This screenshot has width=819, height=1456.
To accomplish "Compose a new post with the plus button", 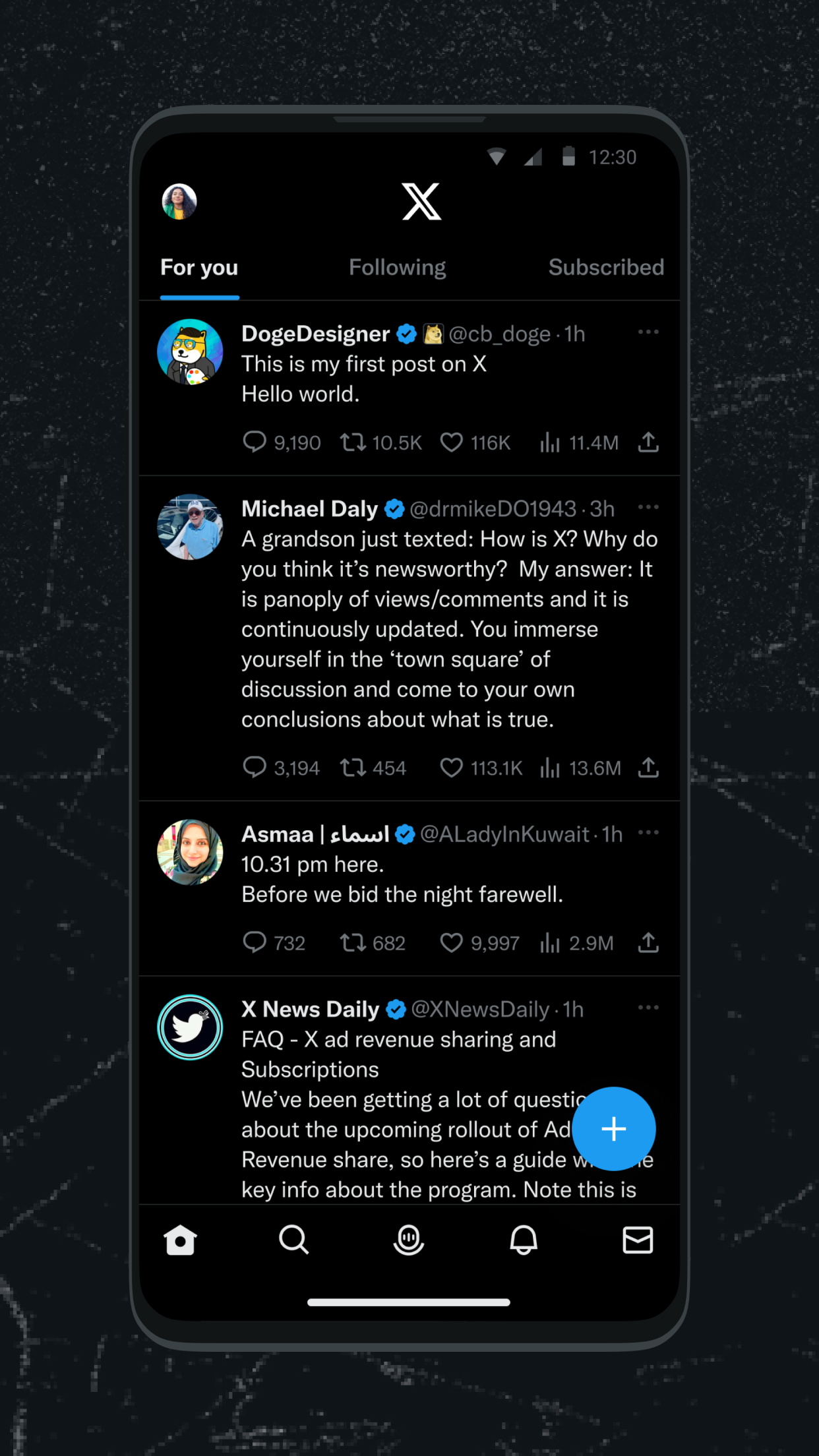I will tap(613, 1129).
